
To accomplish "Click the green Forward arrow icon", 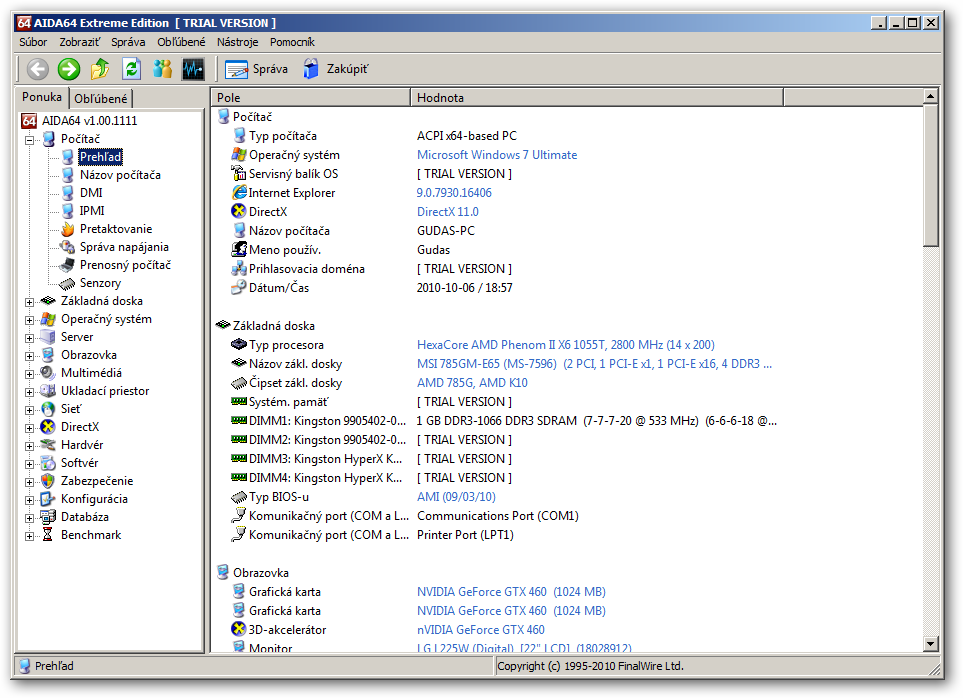I will [69, 69].
